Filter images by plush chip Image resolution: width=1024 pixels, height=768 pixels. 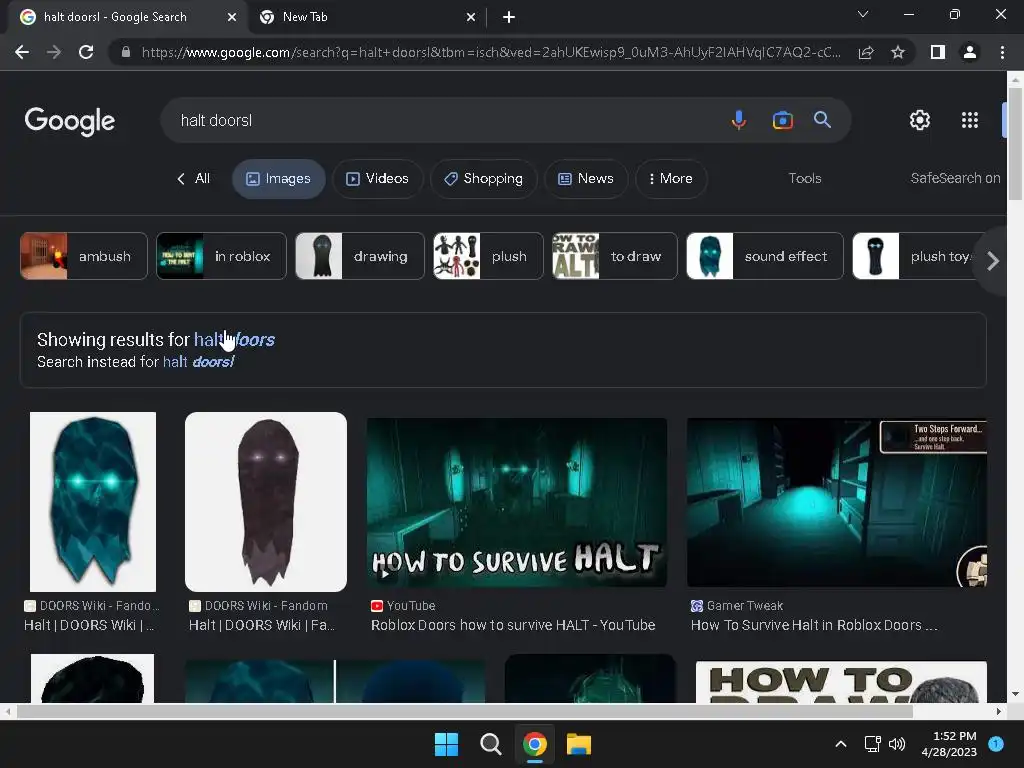pos(488,256)
